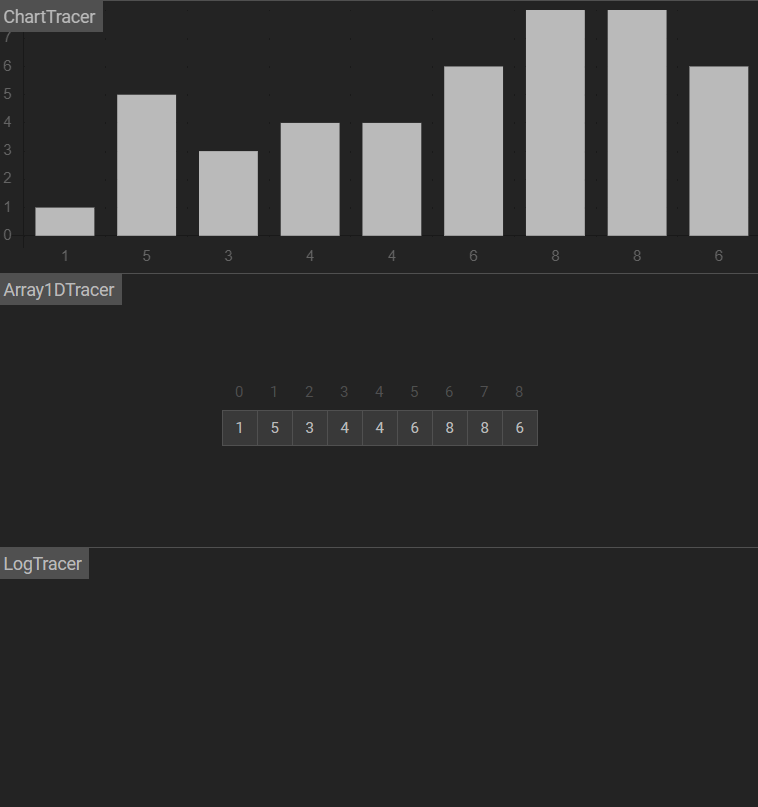This screenshot has width=758, height=807.
Task: Click array cell at index 5 containing 6
Action: click(x=414, y=428)
